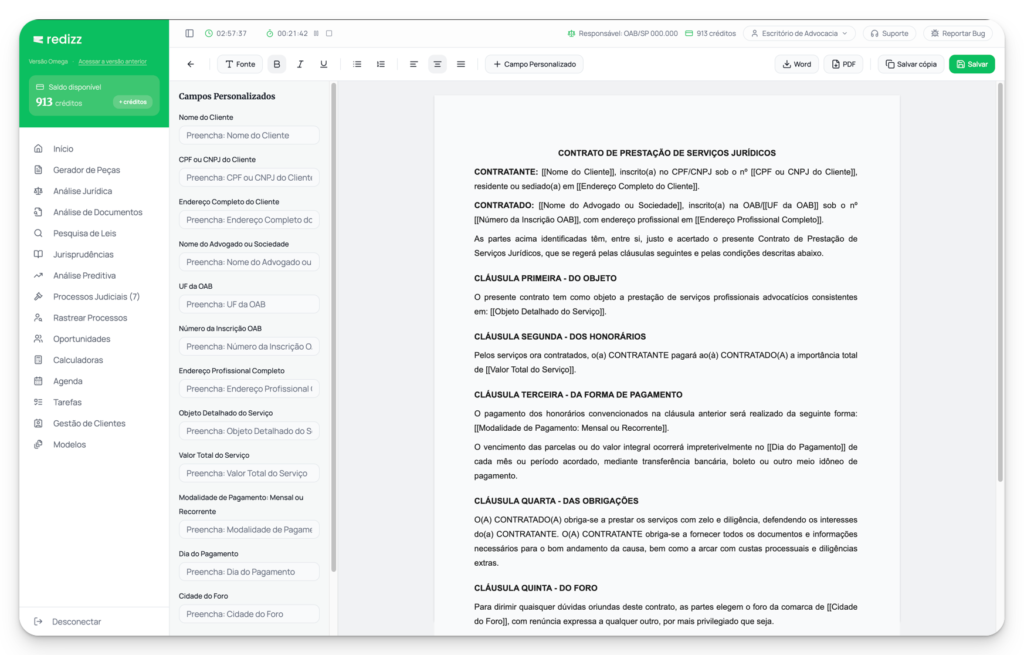
Task: Pause the session timer
Action: (x=316, y=33)
